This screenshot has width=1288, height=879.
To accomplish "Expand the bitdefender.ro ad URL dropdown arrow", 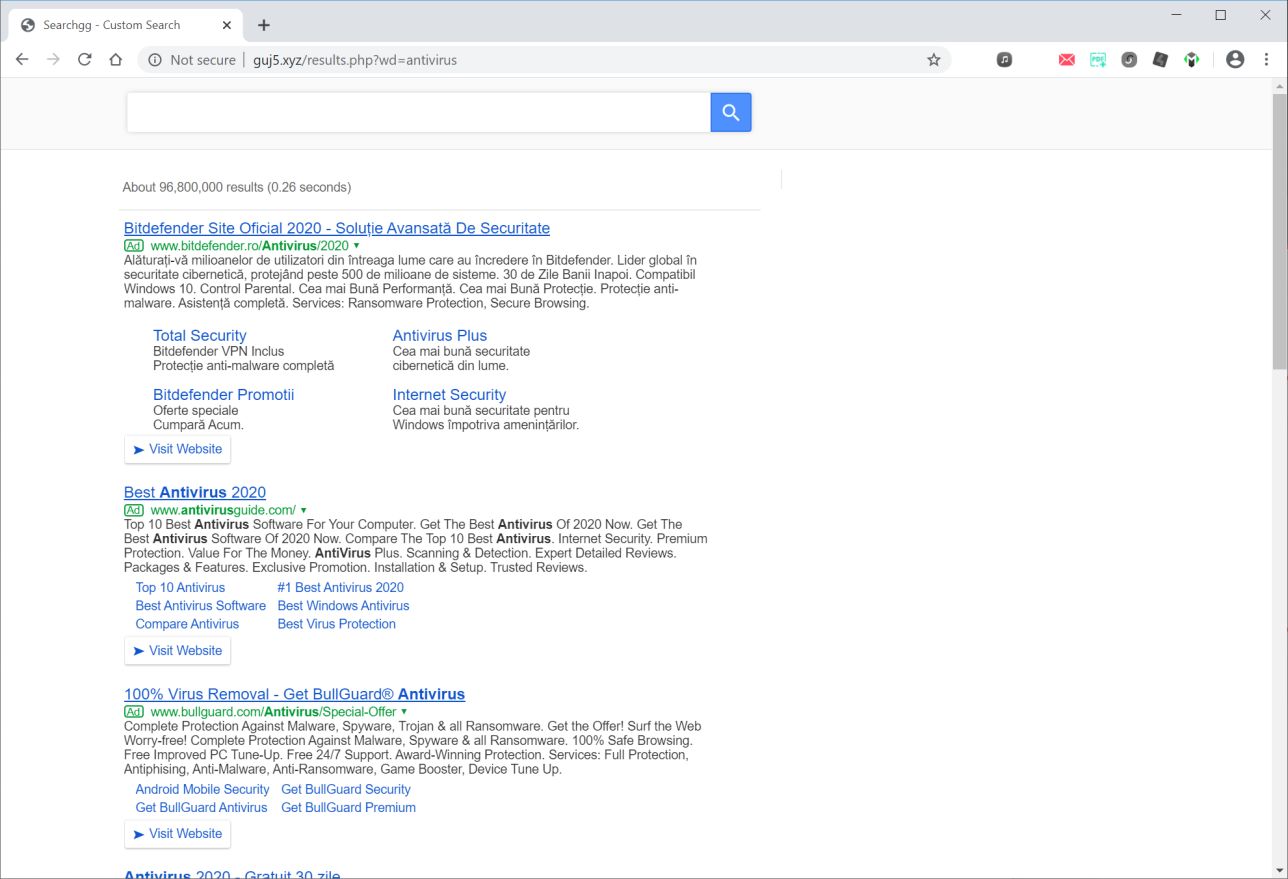I will 357,246.
